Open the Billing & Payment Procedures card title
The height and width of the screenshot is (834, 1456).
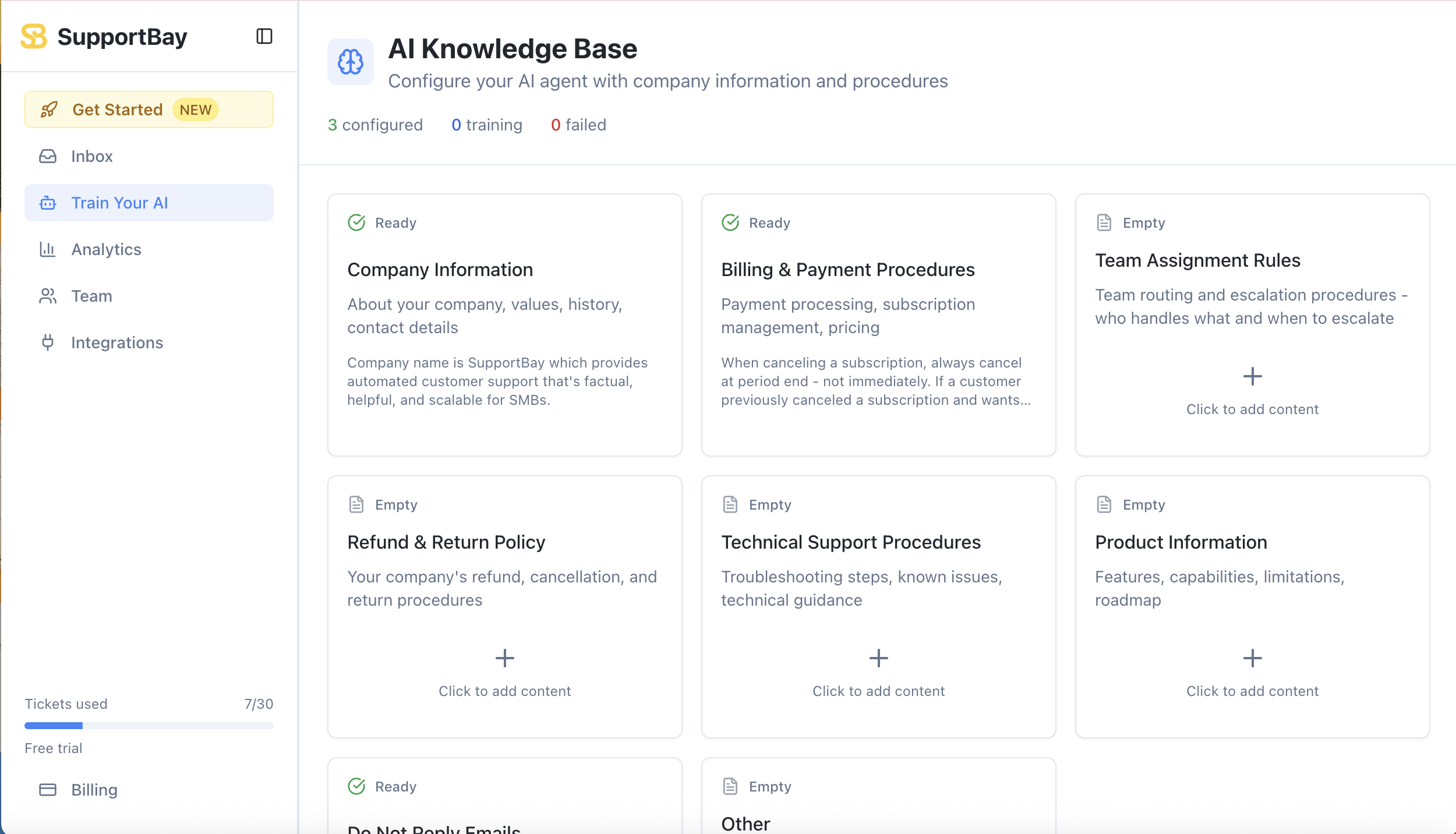click(x=848, y=270)
